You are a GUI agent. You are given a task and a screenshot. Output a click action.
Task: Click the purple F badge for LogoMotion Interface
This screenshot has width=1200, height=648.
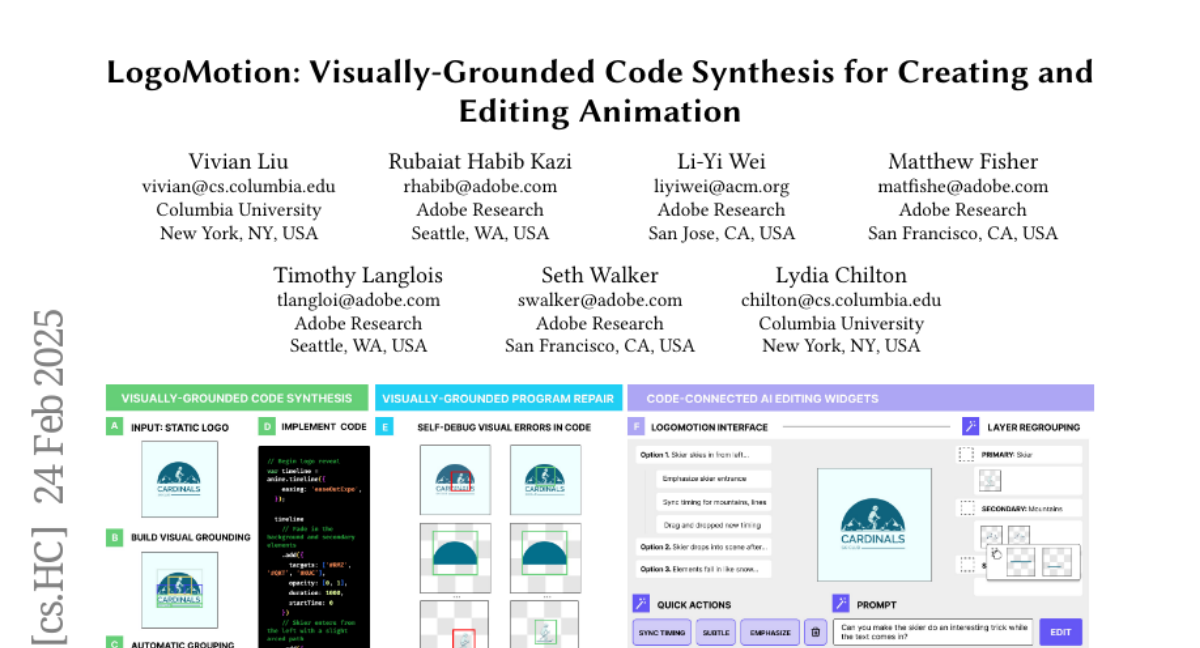[636, 426]
